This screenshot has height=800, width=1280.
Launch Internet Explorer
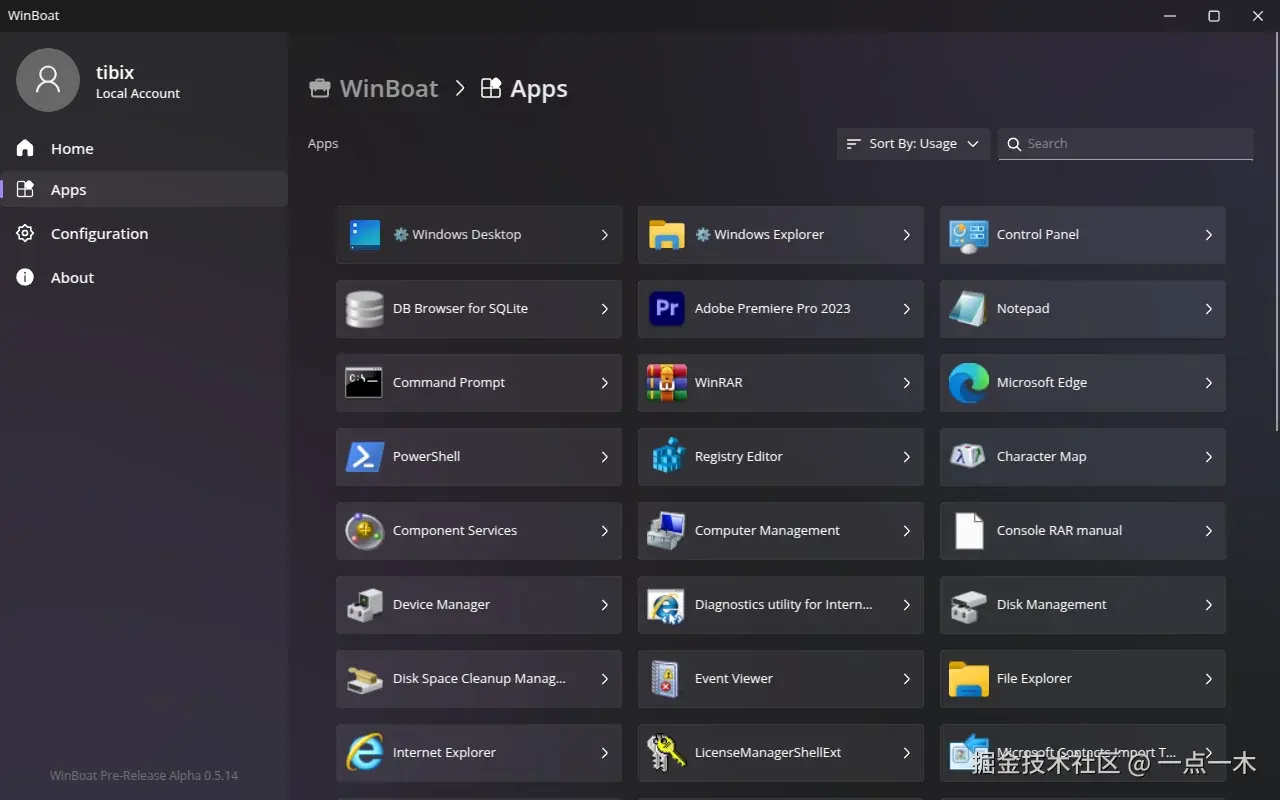478,752
